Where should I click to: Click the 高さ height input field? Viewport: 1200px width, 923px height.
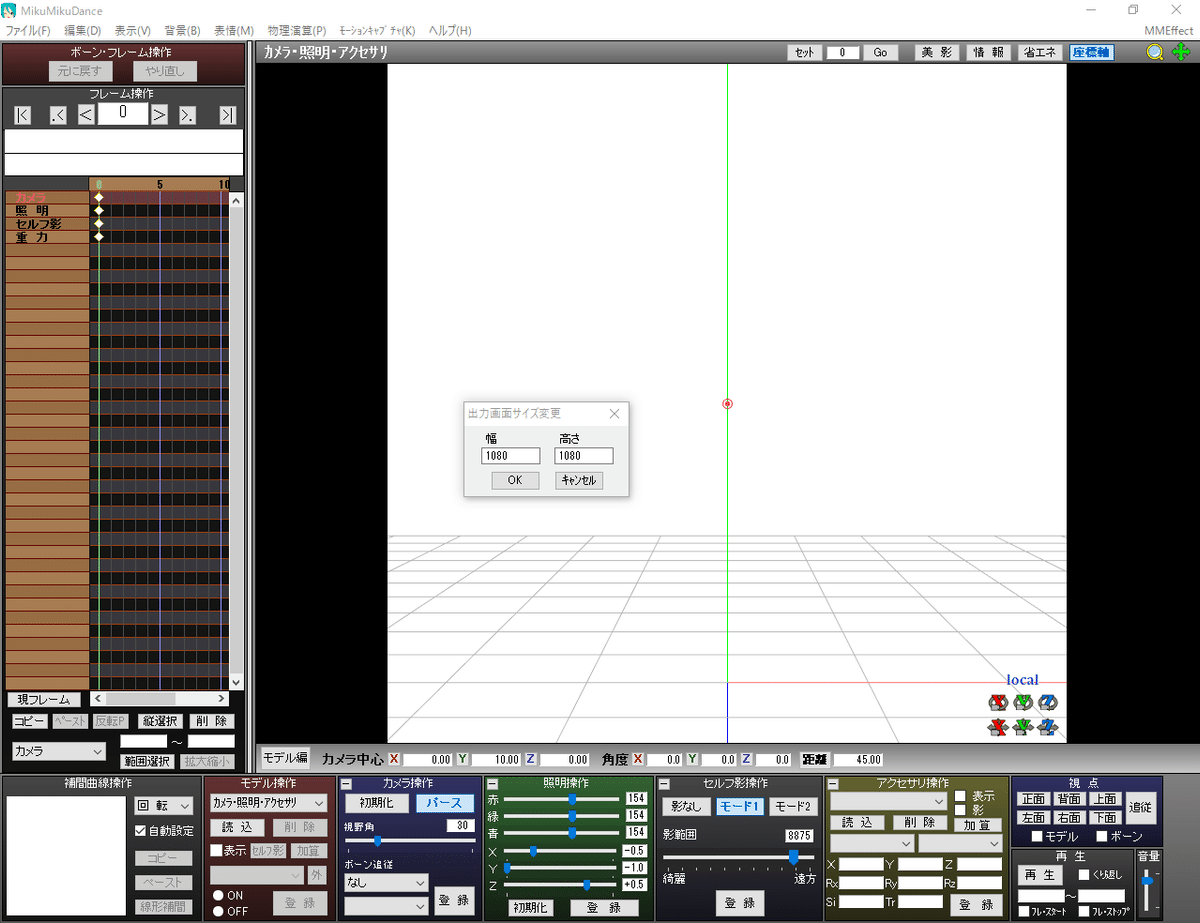[584, 456]
